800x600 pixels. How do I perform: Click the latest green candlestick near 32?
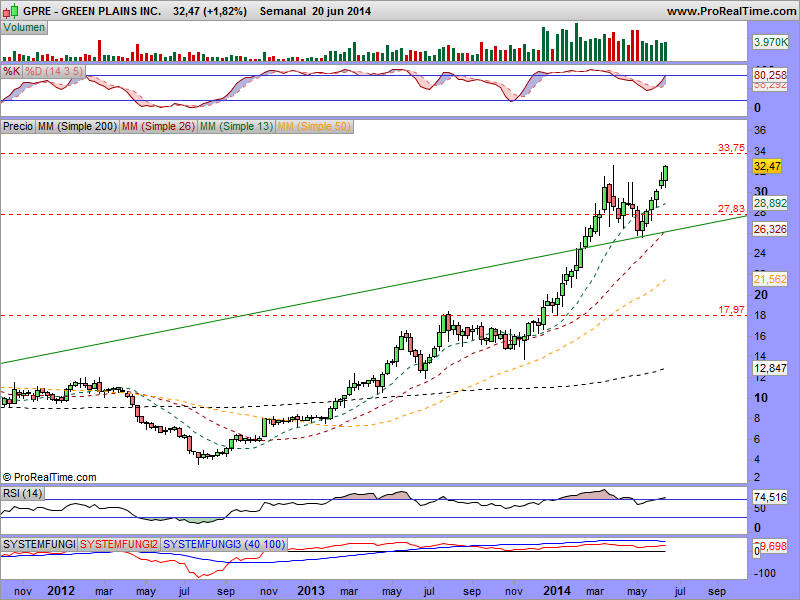click(x=666, y=173)
